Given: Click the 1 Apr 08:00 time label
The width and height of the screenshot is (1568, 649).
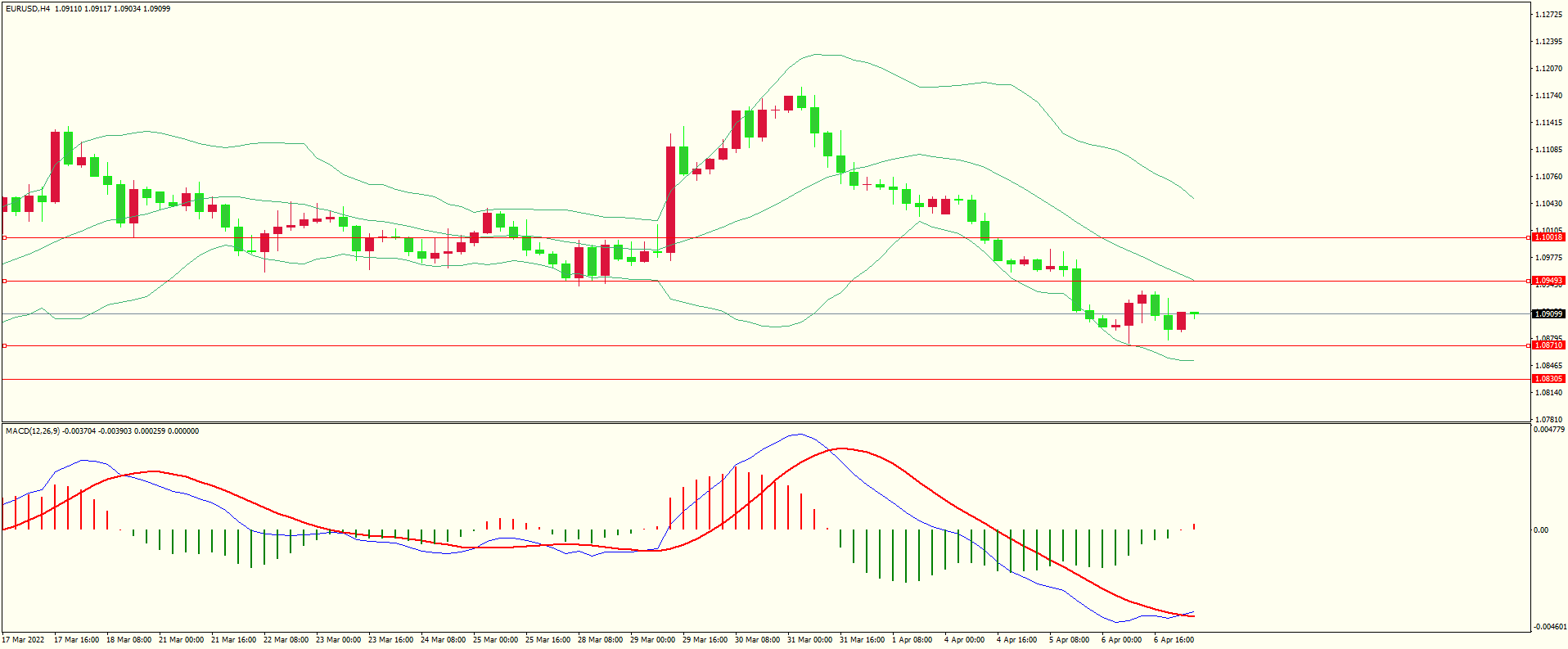Looking at the screenshot, I should click(x=912, y=640).
